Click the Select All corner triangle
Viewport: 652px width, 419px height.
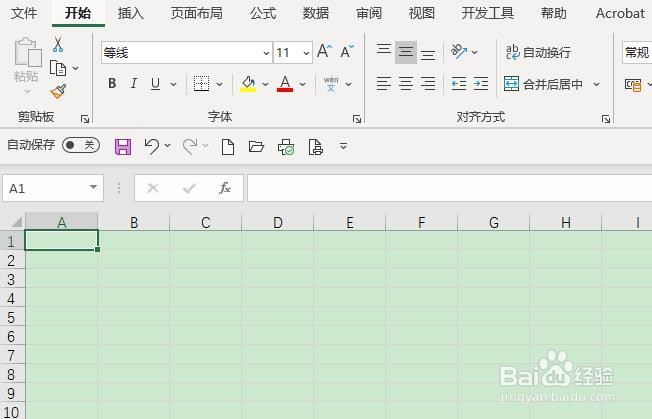click(16, 222)
